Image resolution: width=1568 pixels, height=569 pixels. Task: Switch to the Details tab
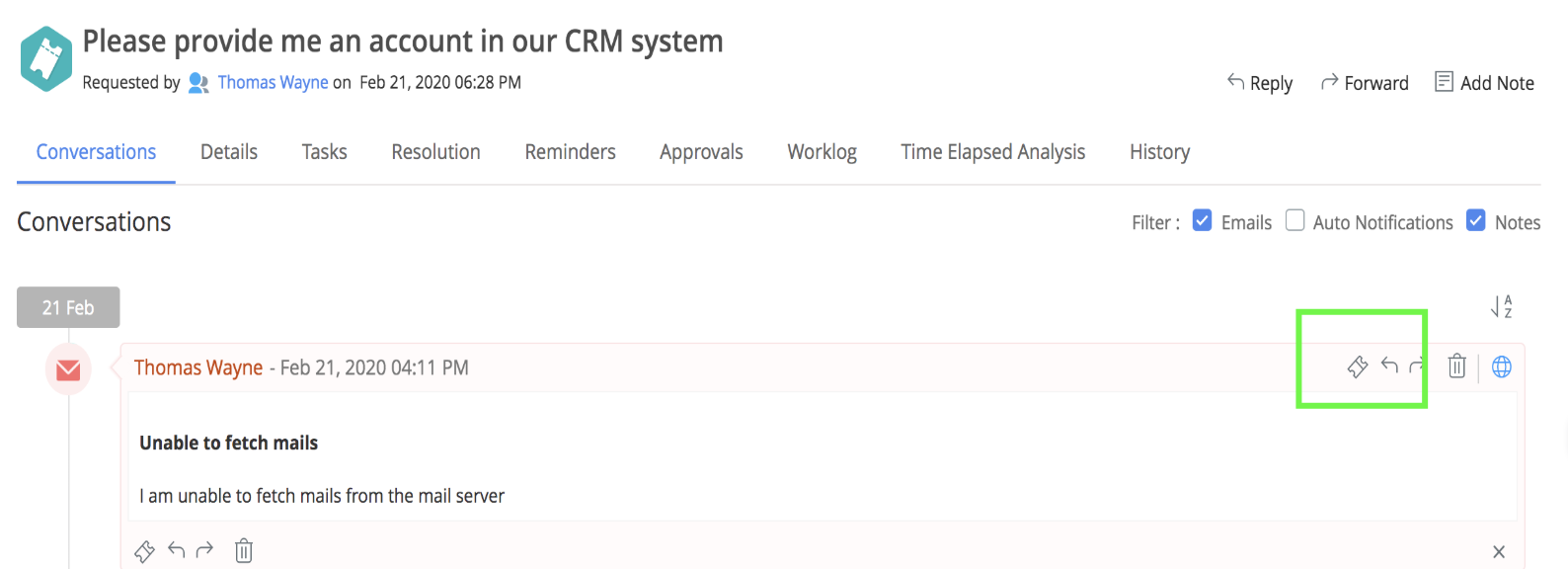229,152
